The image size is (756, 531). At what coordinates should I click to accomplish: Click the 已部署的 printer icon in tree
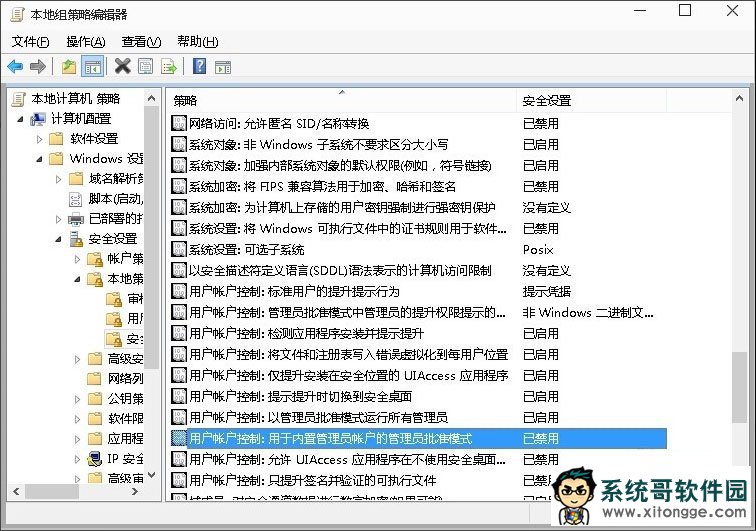click(76, 219)
